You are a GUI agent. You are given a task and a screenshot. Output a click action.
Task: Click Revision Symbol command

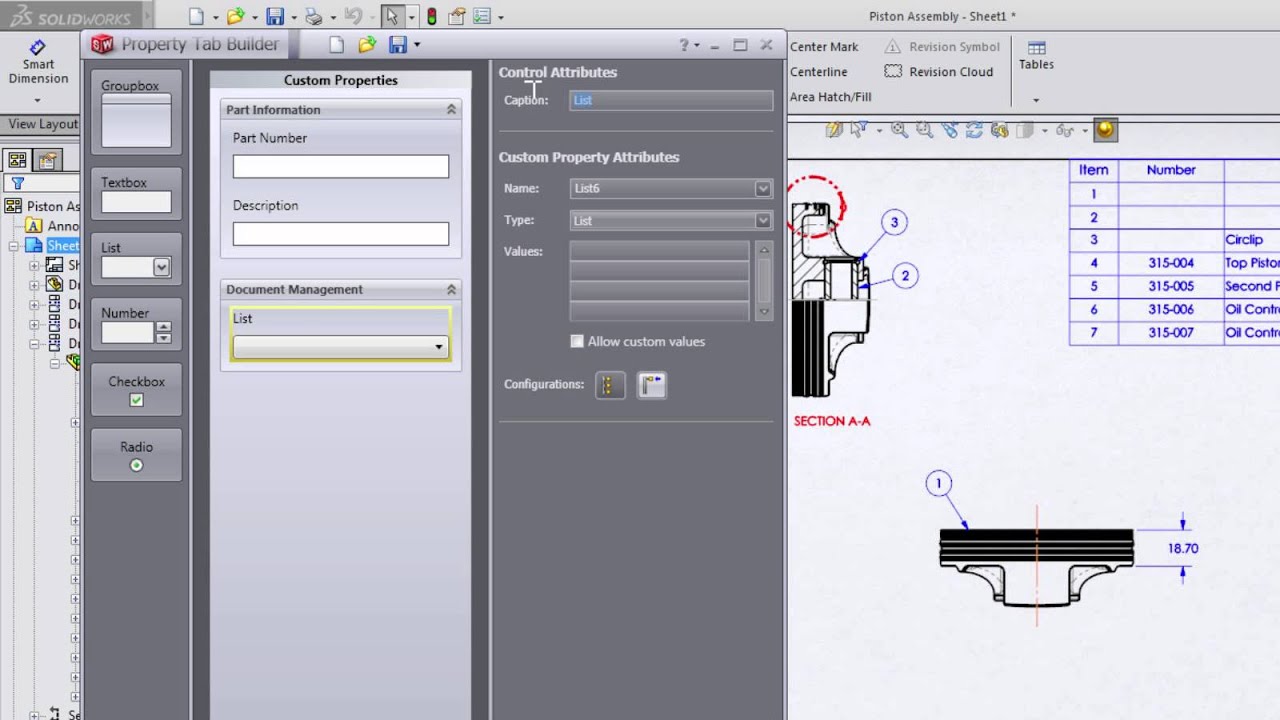point(942,47)
